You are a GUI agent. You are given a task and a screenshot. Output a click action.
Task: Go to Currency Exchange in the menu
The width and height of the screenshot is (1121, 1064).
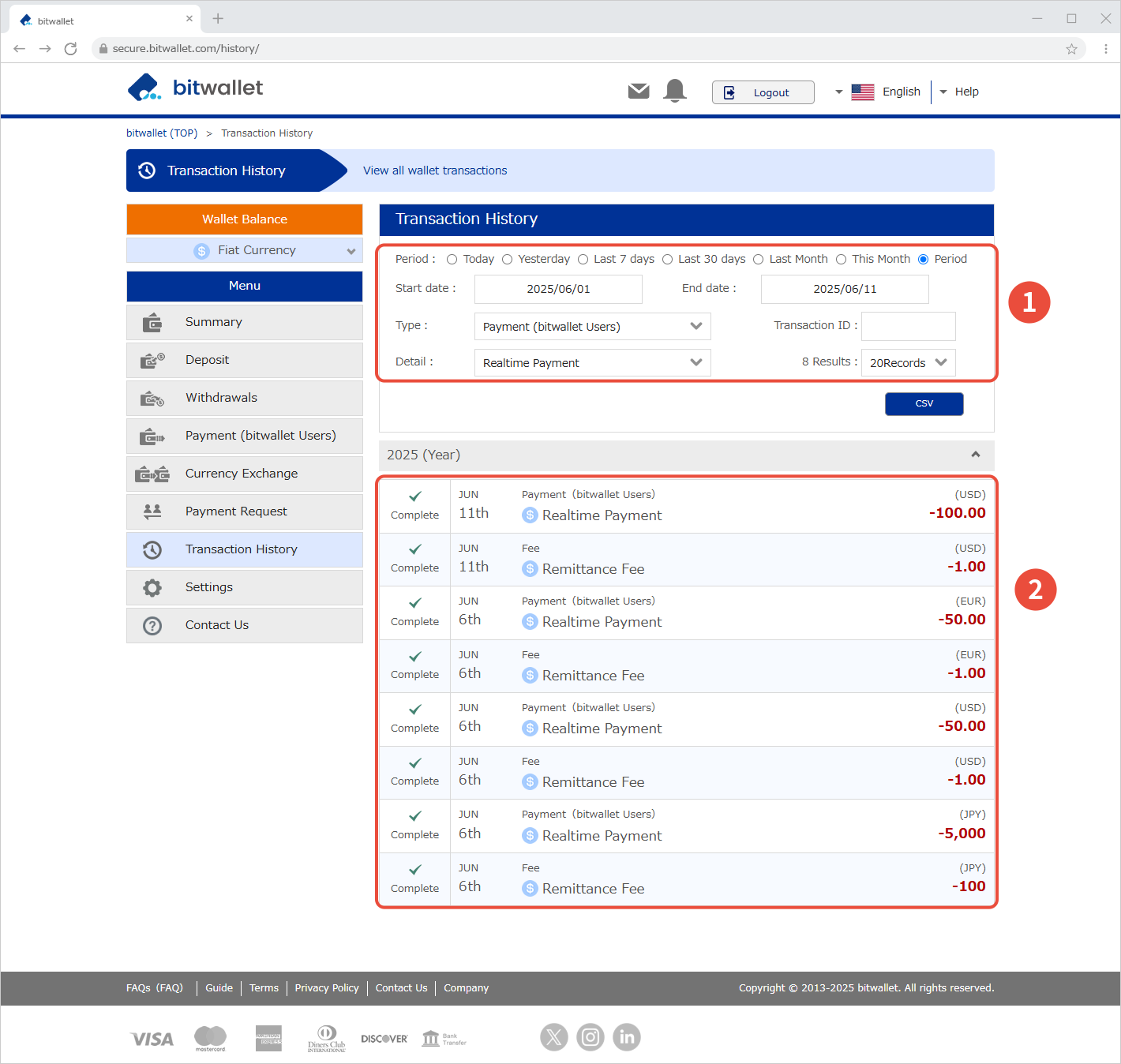(x=245, y=474)
